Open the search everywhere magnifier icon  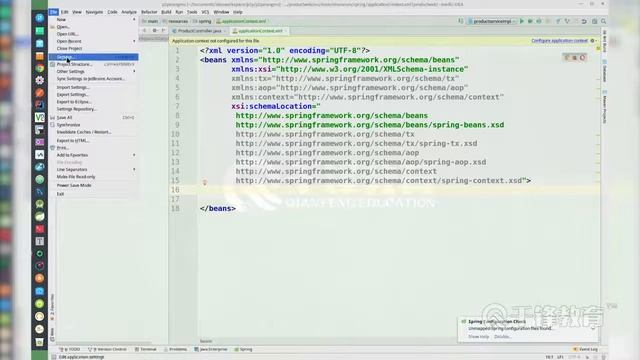tap(603, 21)
